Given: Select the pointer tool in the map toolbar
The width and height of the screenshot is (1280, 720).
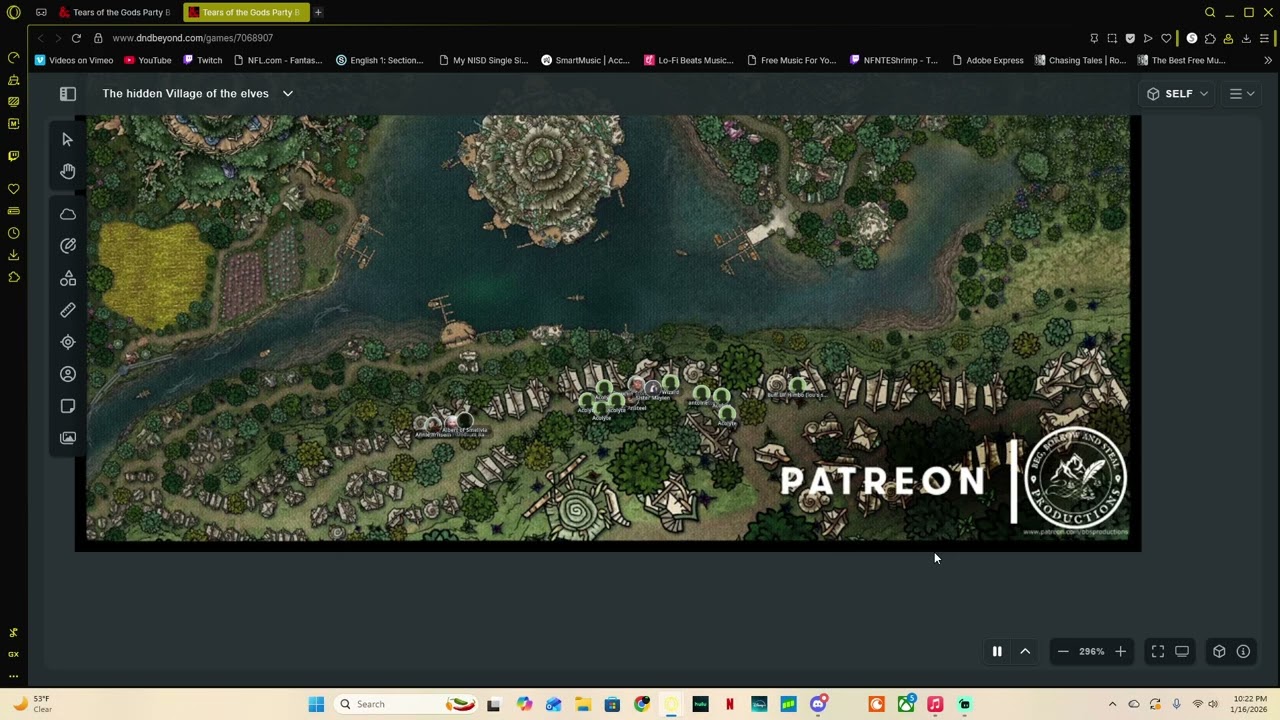Looking at the screenshot, I should (68, 140).
